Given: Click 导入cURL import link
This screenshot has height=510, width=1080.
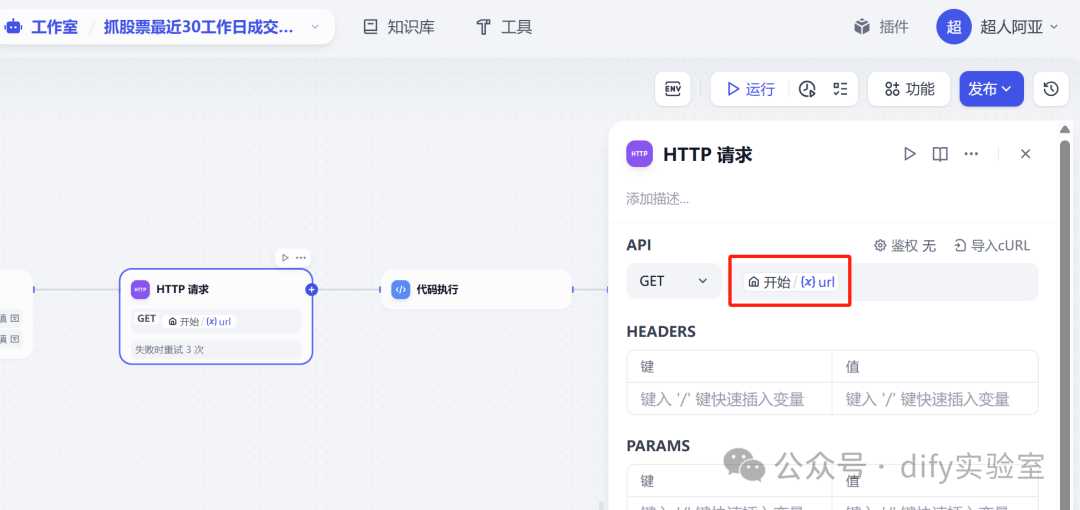Looking at the screenshot, I should [x=993, y=245].
